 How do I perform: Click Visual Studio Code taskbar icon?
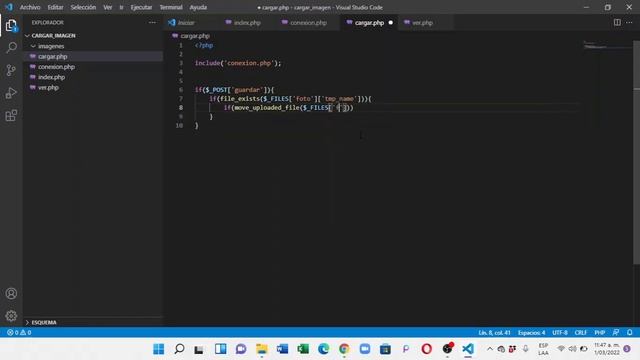click(468, 349)
